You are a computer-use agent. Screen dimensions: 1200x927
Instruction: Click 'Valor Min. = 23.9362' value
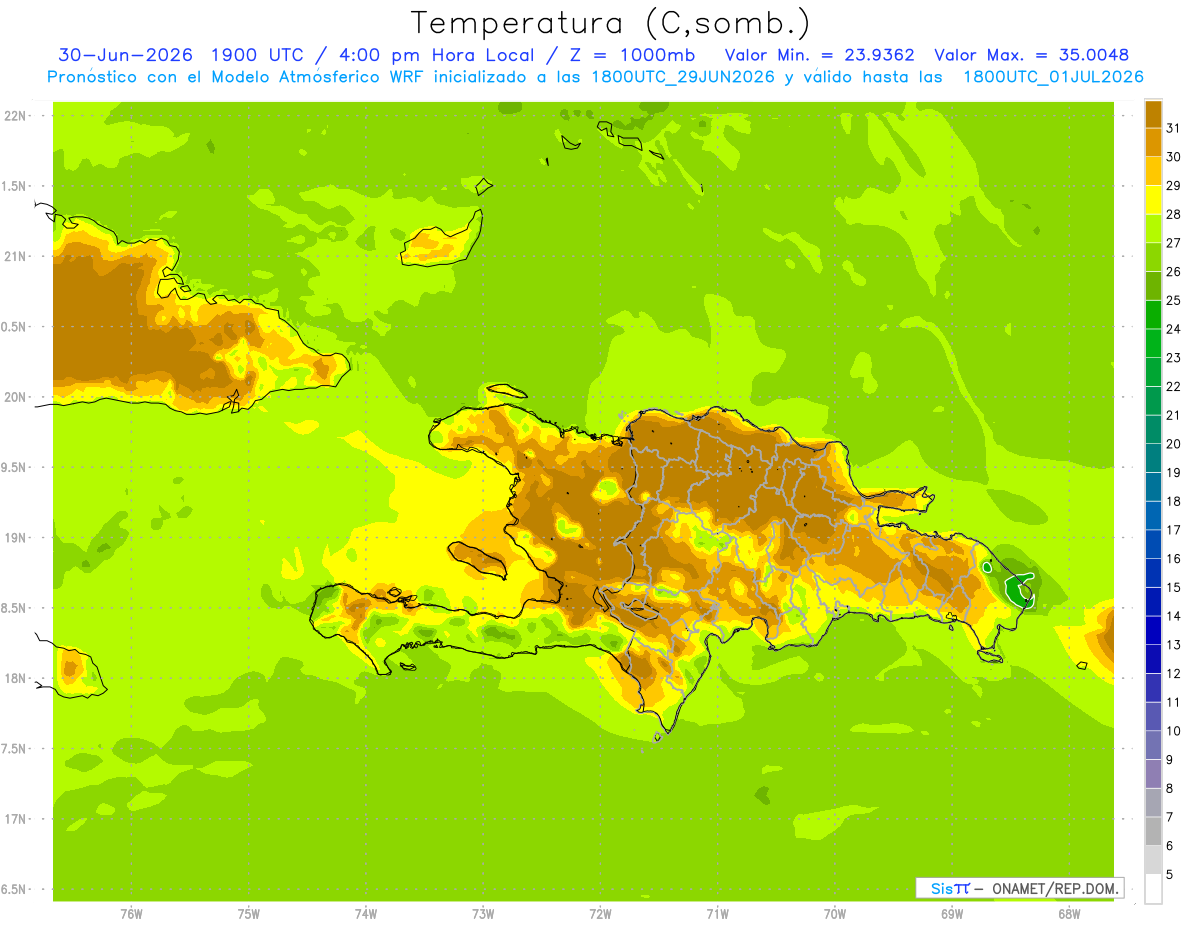point(819,55)
